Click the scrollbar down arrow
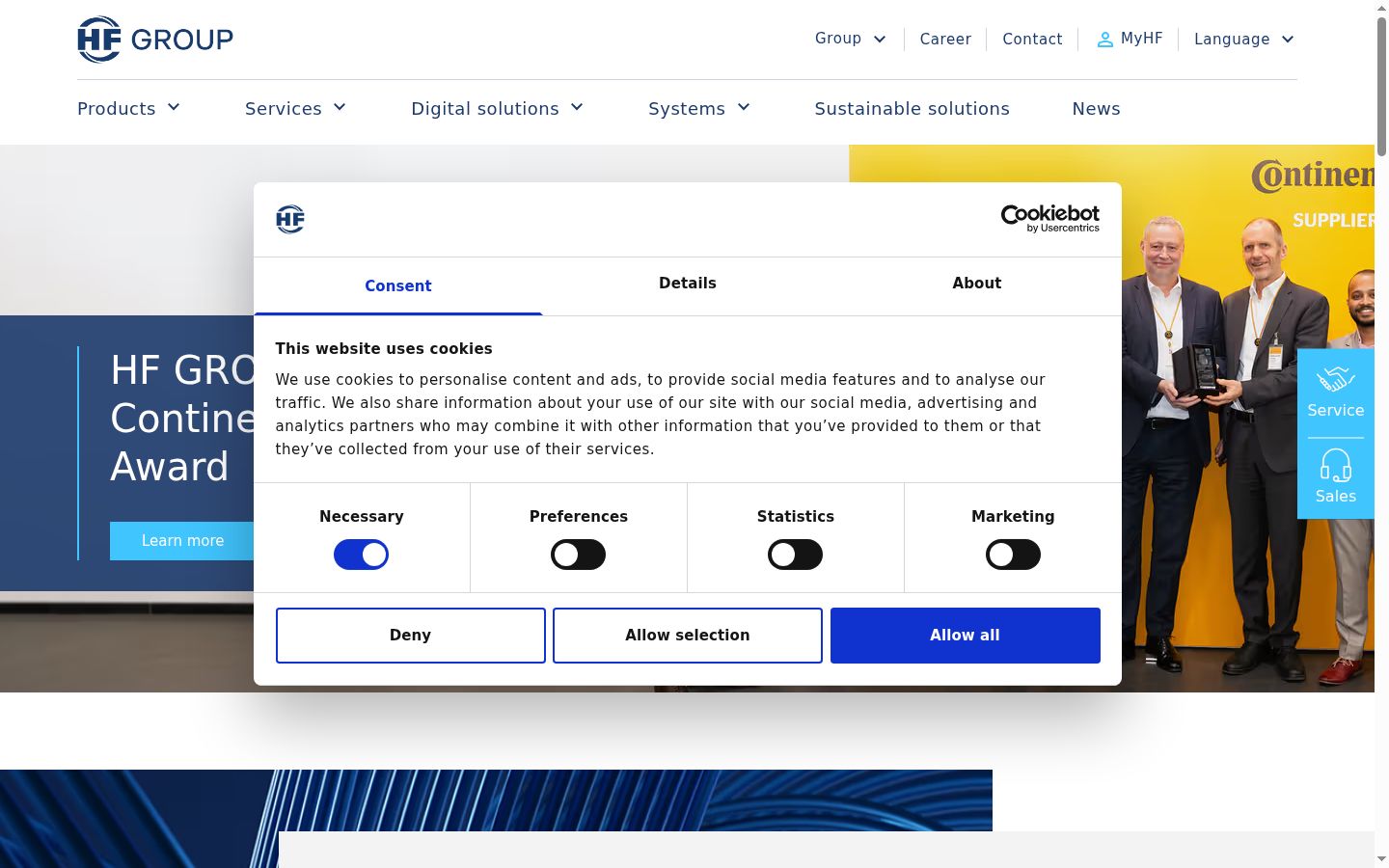This screenshot has height=868, width=1389. [1381, 859]
